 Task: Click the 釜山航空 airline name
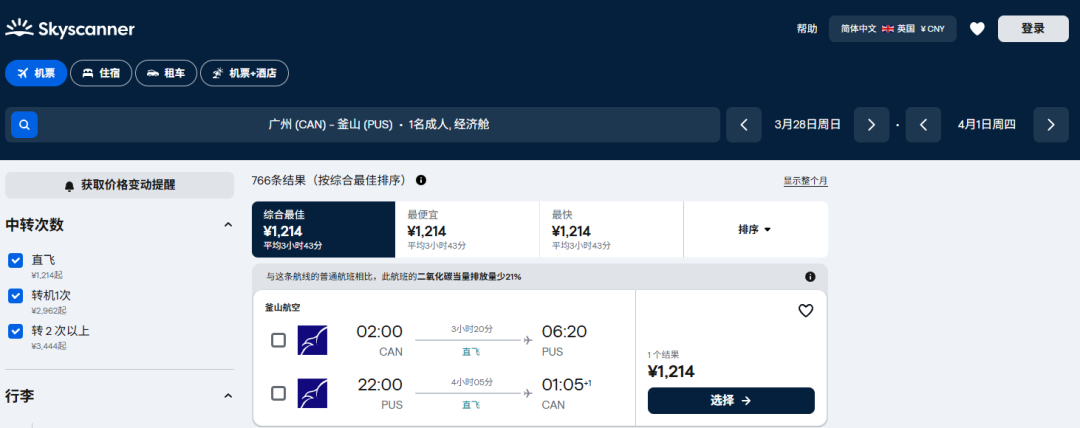[282, 308]
